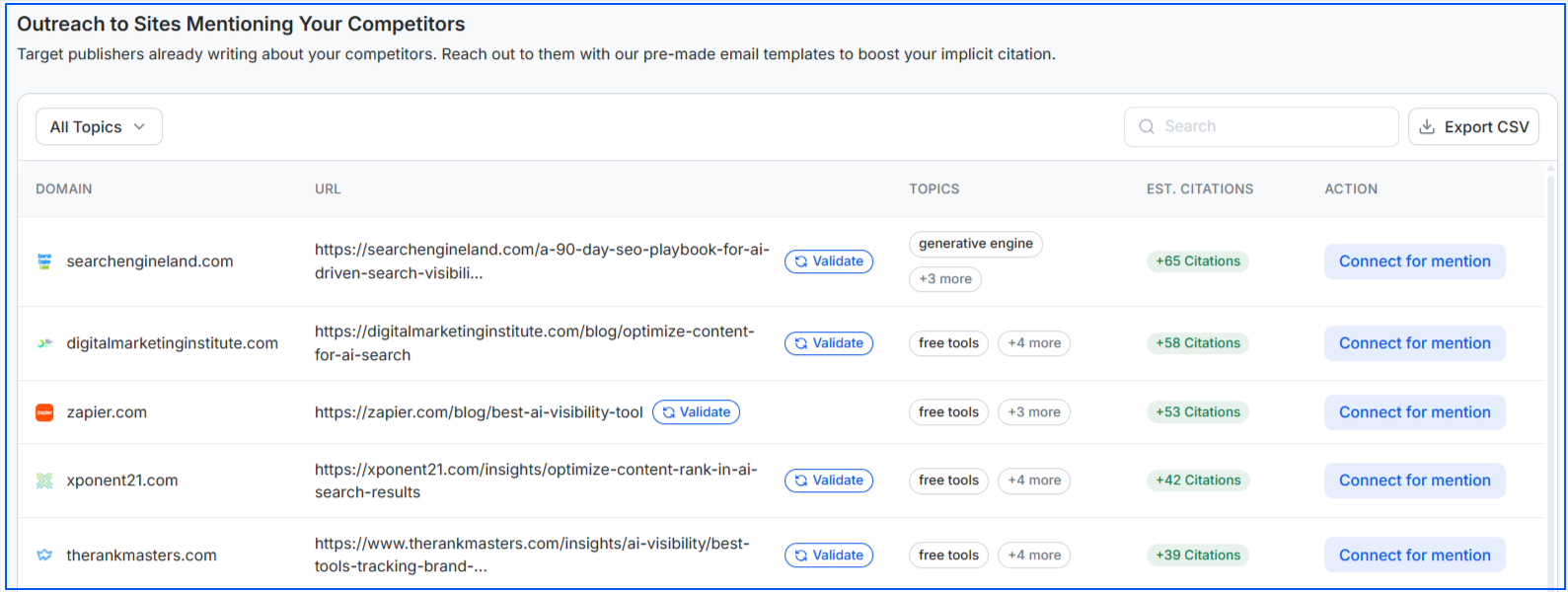The image size is (1568, 592).
Task: Expand +3 more topics for zapier.com
Action: (1034, 412)
